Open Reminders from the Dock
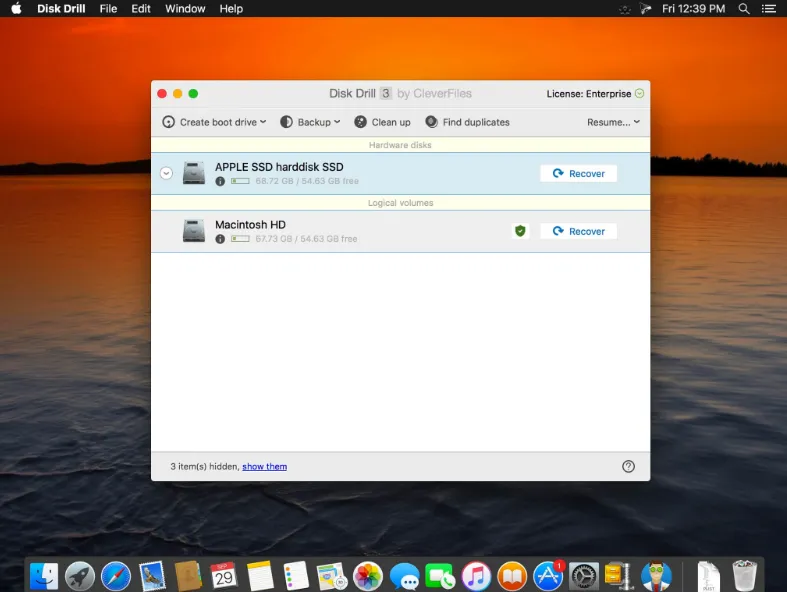787x592 pixels. 296,575
